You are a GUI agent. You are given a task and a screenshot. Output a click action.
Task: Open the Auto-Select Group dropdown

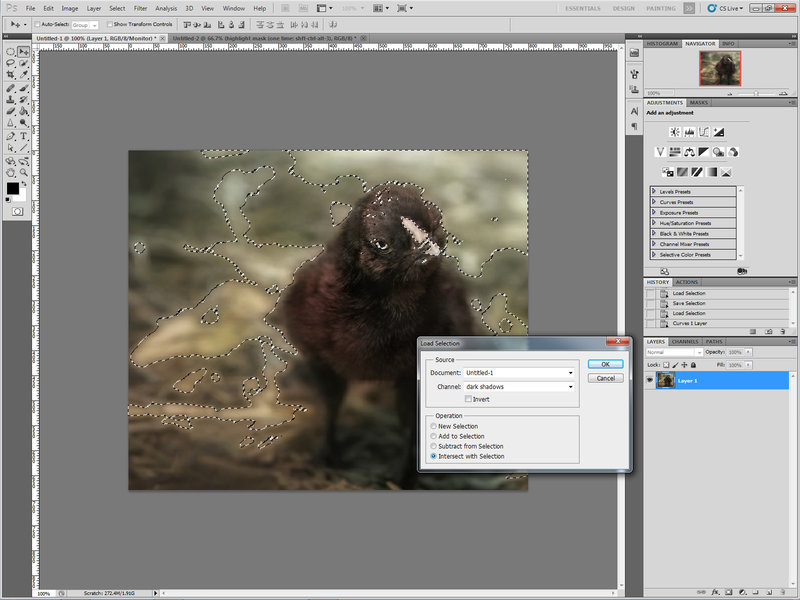point(85,25)
